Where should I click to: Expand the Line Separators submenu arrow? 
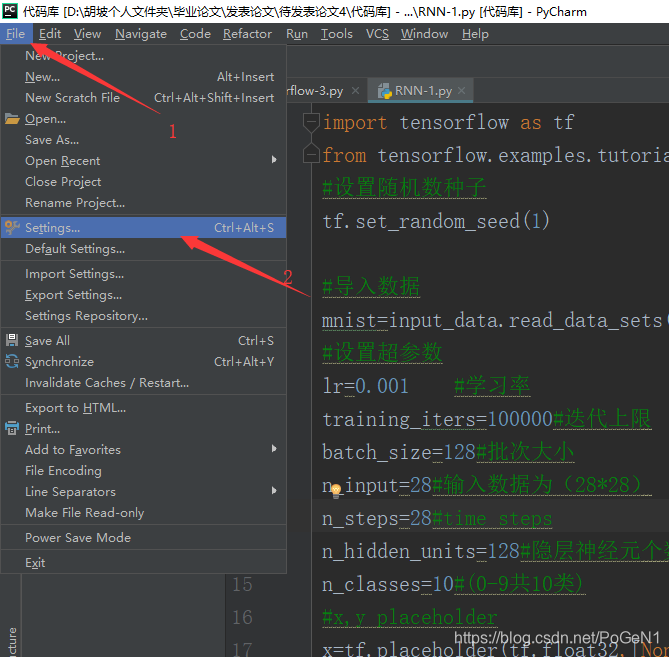click(274, 491)
